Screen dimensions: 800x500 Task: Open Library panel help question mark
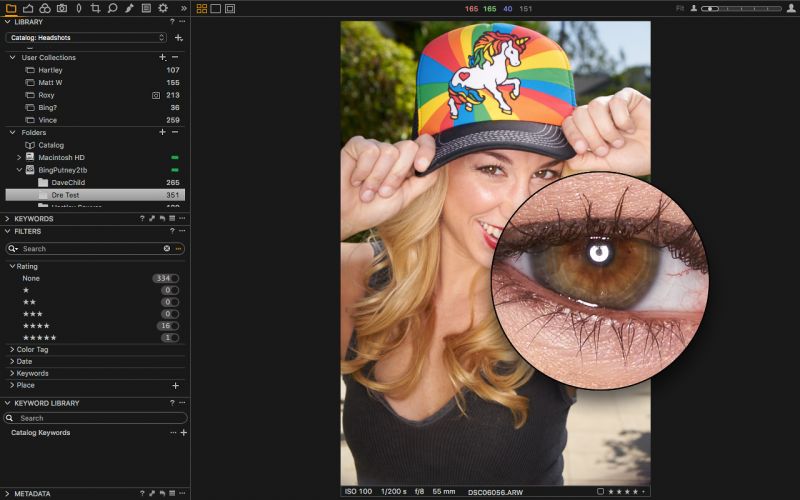tap(172, 22)
